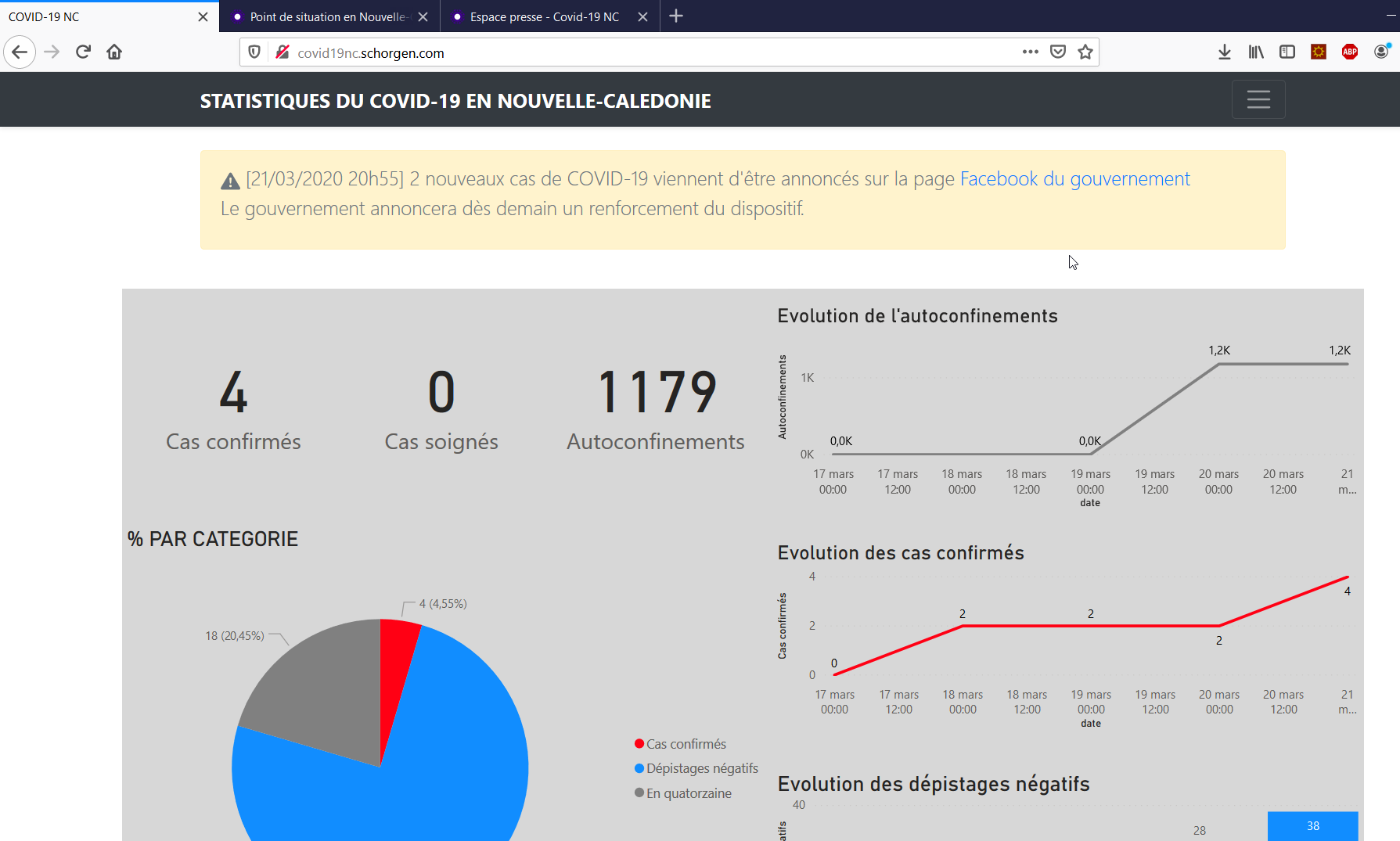Click the orange extension icon in toolbar

(x=1319, y=52)
